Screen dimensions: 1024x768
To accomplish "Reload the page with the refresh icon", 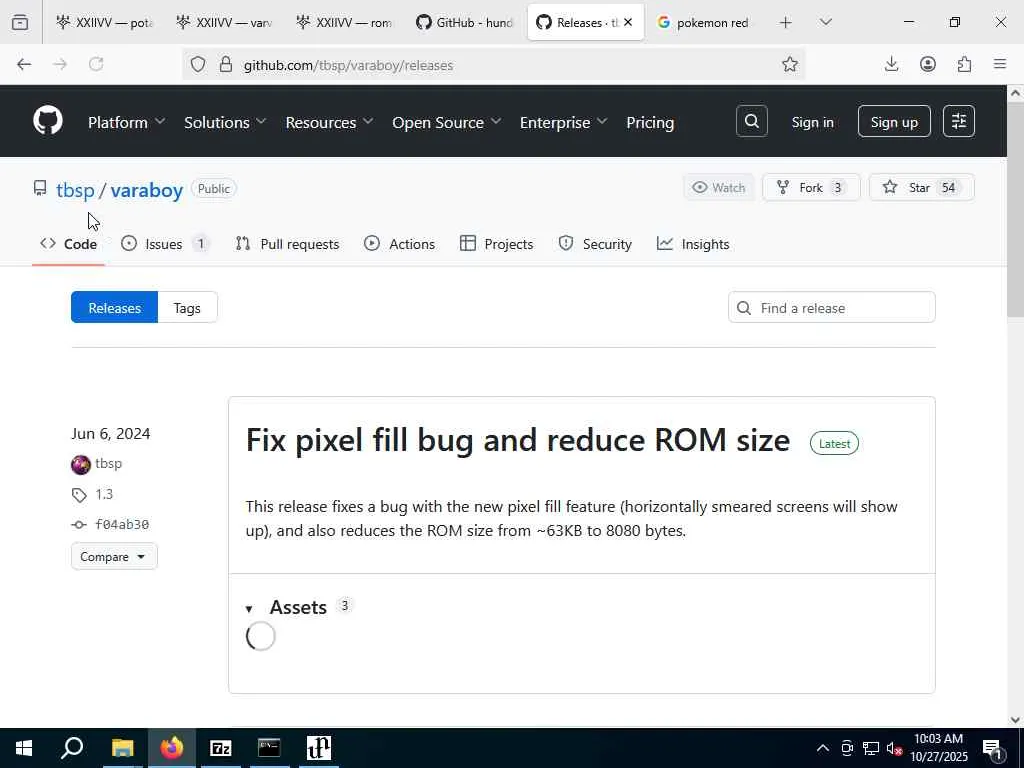I will pos(96,64).
